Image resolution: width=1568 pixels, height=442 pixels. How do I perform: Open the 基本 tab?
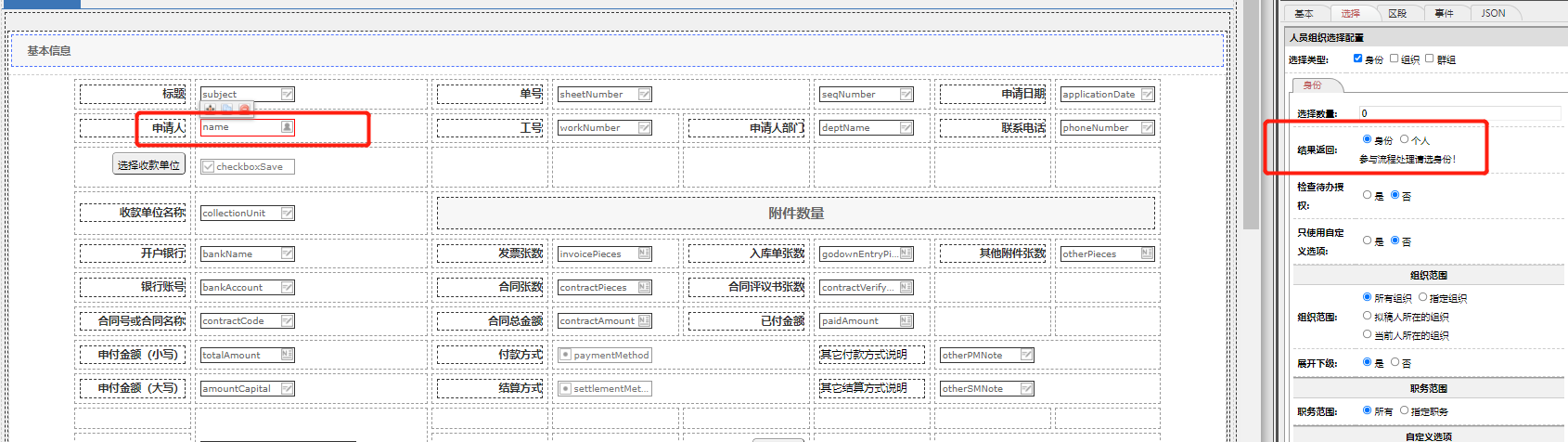tap(1305, 13)
